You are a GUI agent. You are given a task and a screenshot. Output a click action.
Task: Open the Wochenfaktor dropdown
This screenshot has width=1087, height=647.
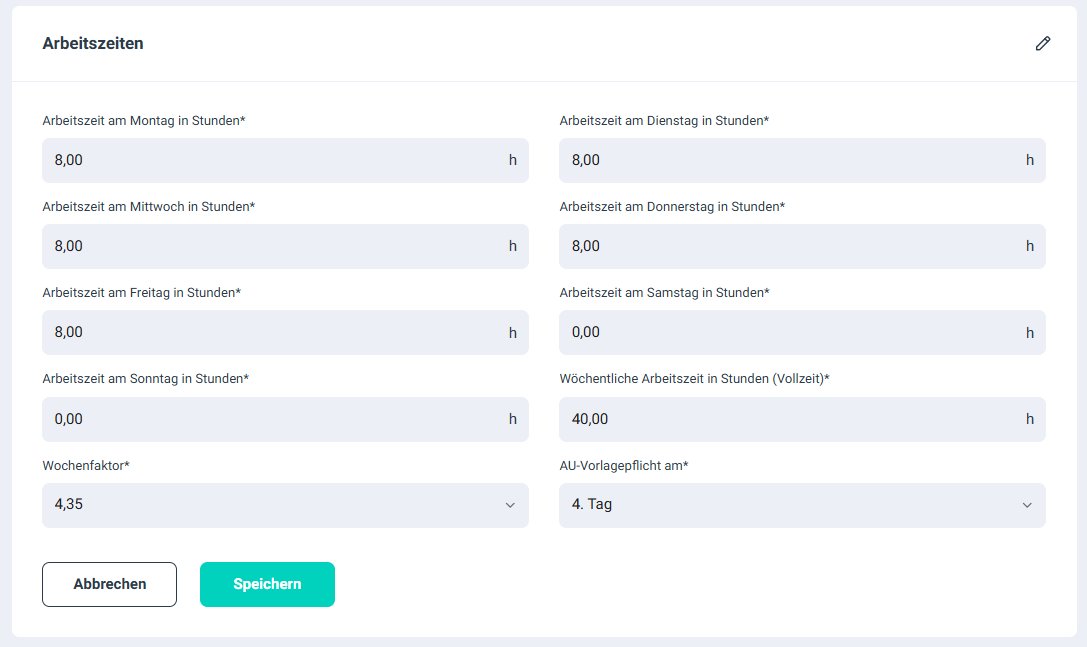[285, 505]
